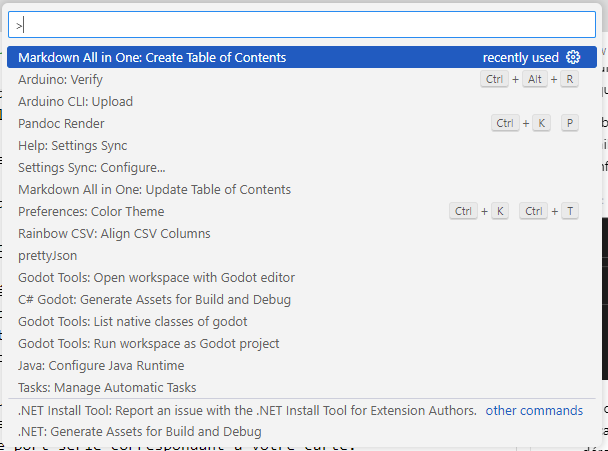Choose Arduino CLI: Upload command
608x451 pixels.
pos(75,102)
